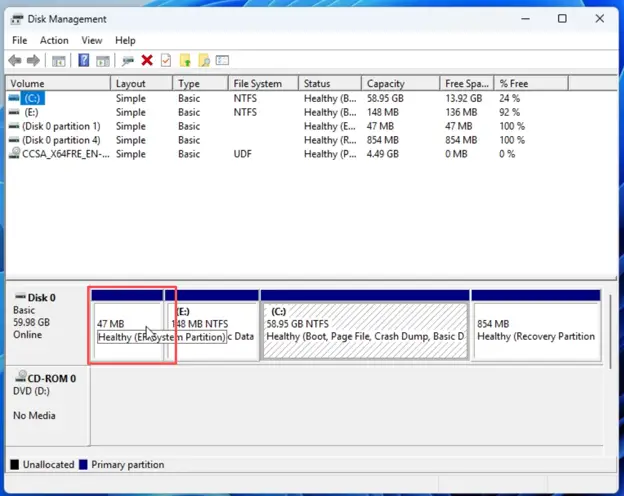The width and height of the screenshot is (624, 496).
Task: Click the Disk 0 Basic Online label panel
Action: coord(47,324)
